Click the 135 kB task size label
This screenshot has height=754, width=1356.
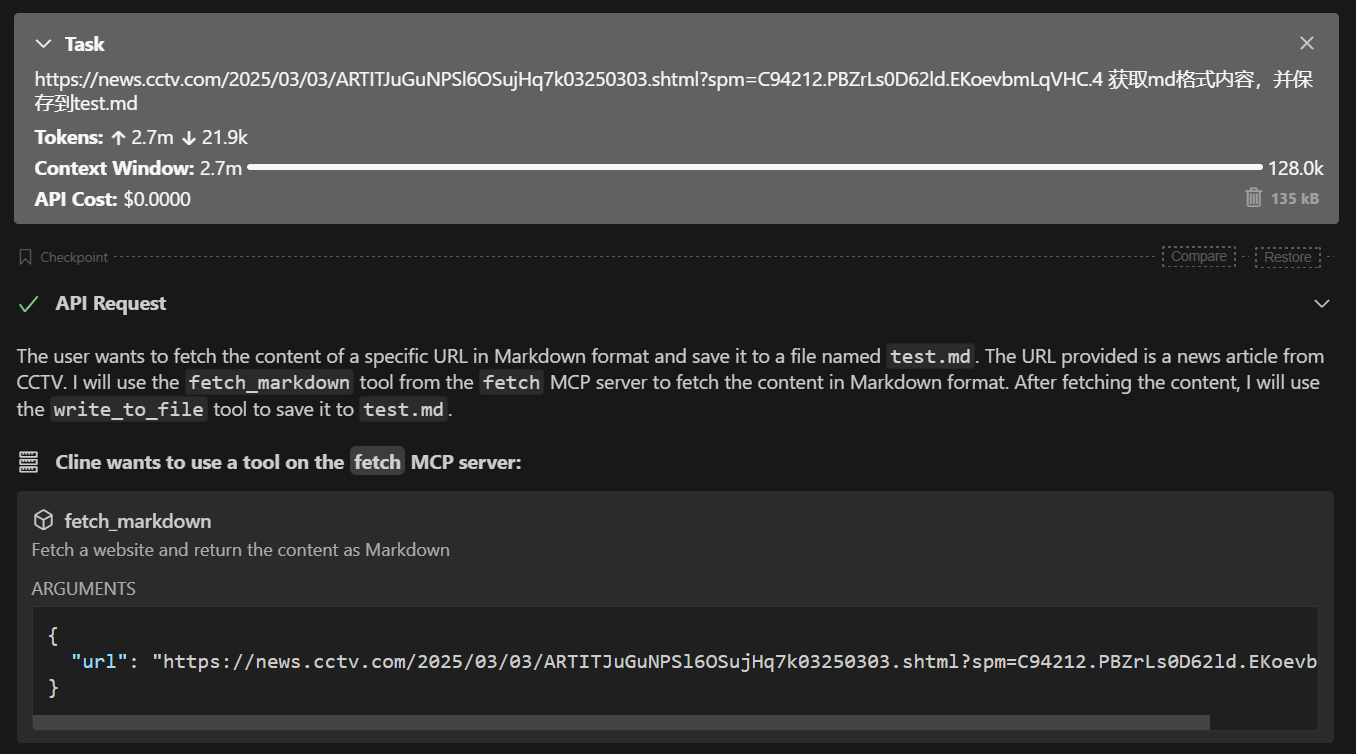tap(1295, 199)
